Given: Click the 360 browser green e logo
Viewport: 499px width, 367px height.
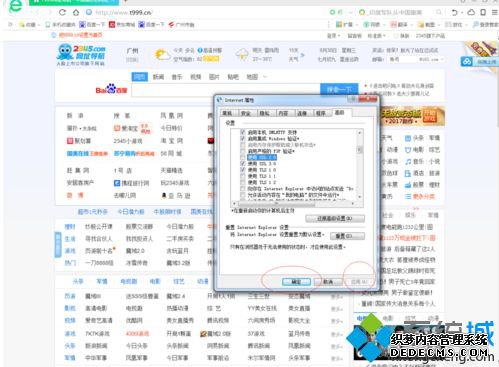Looking at the screenshot, I should coord(15,6).
